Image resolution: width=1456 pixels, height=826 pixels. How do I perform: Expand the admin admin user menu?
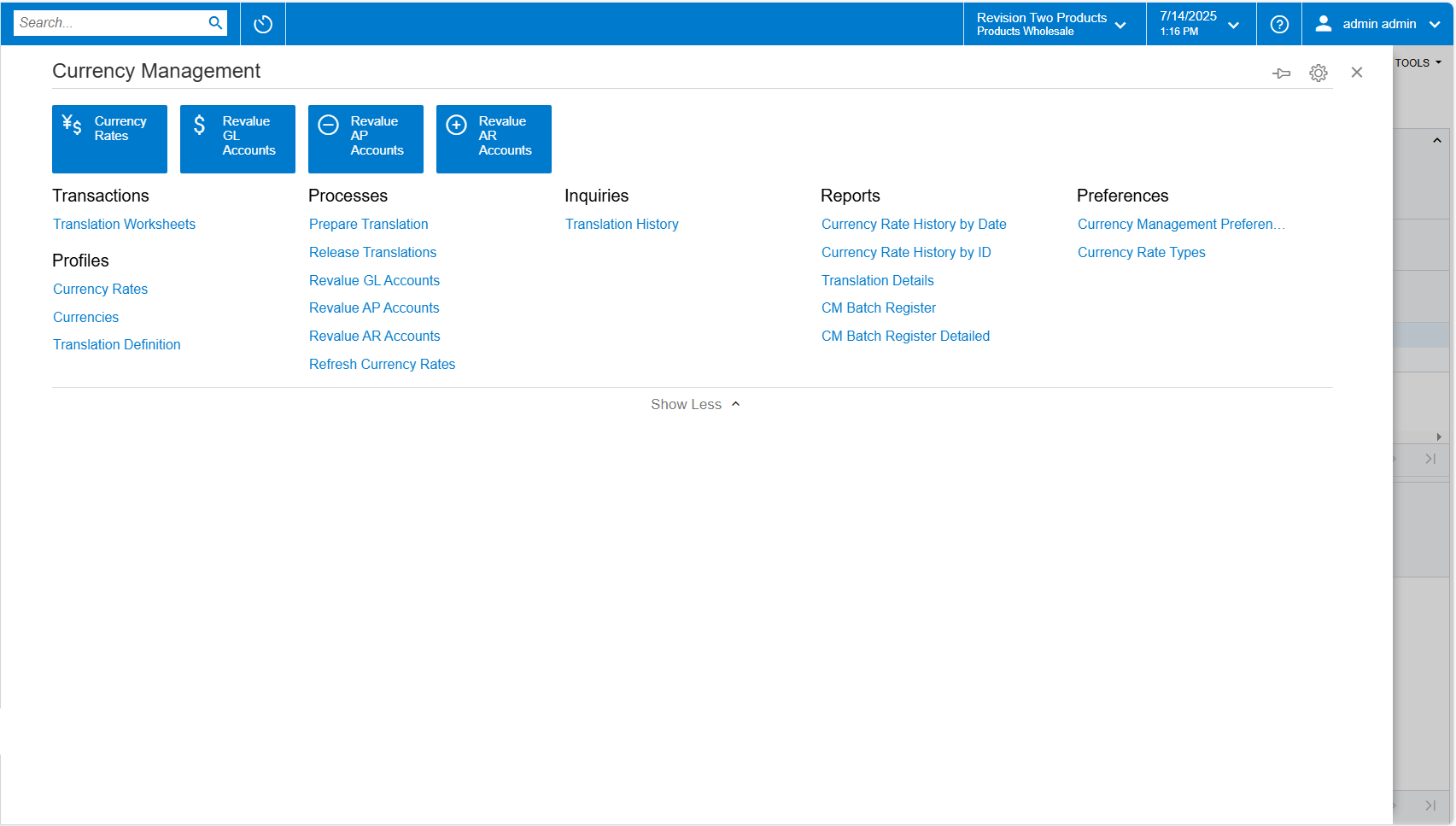(1377, 24)
